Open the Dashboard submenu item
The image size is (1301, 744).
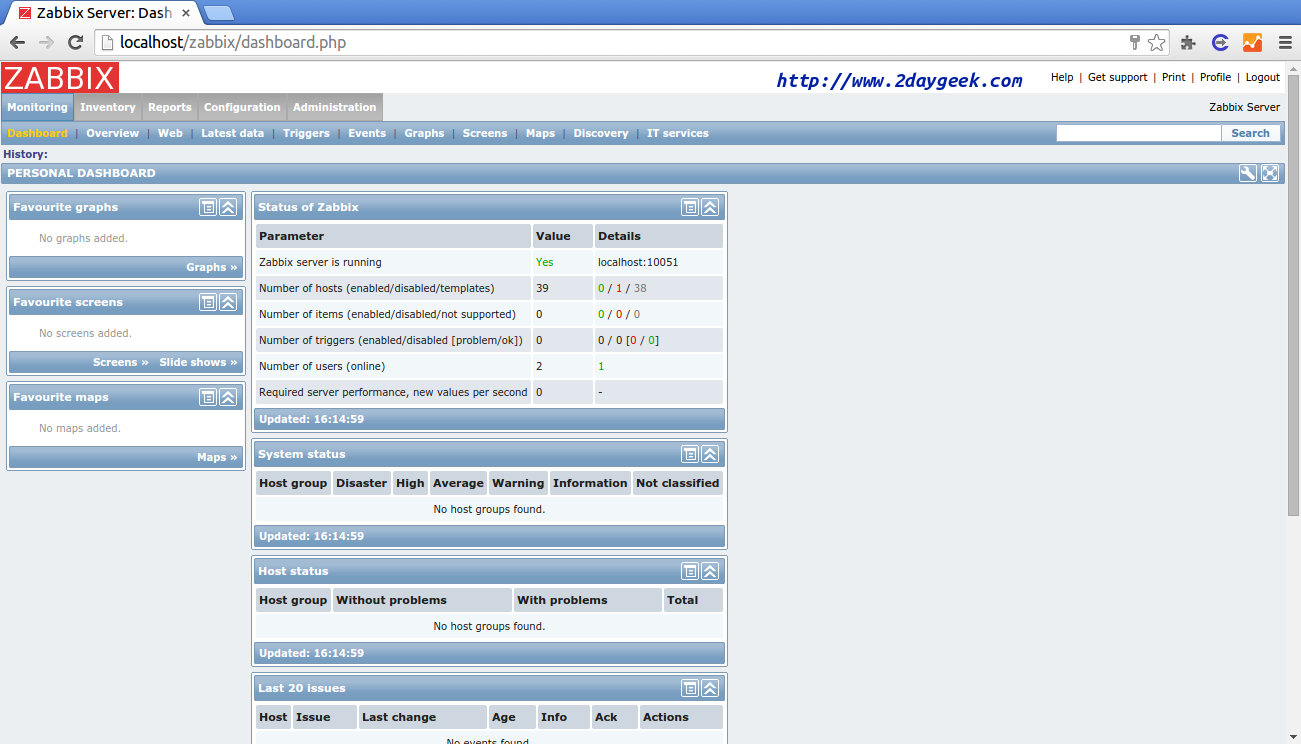38,133
